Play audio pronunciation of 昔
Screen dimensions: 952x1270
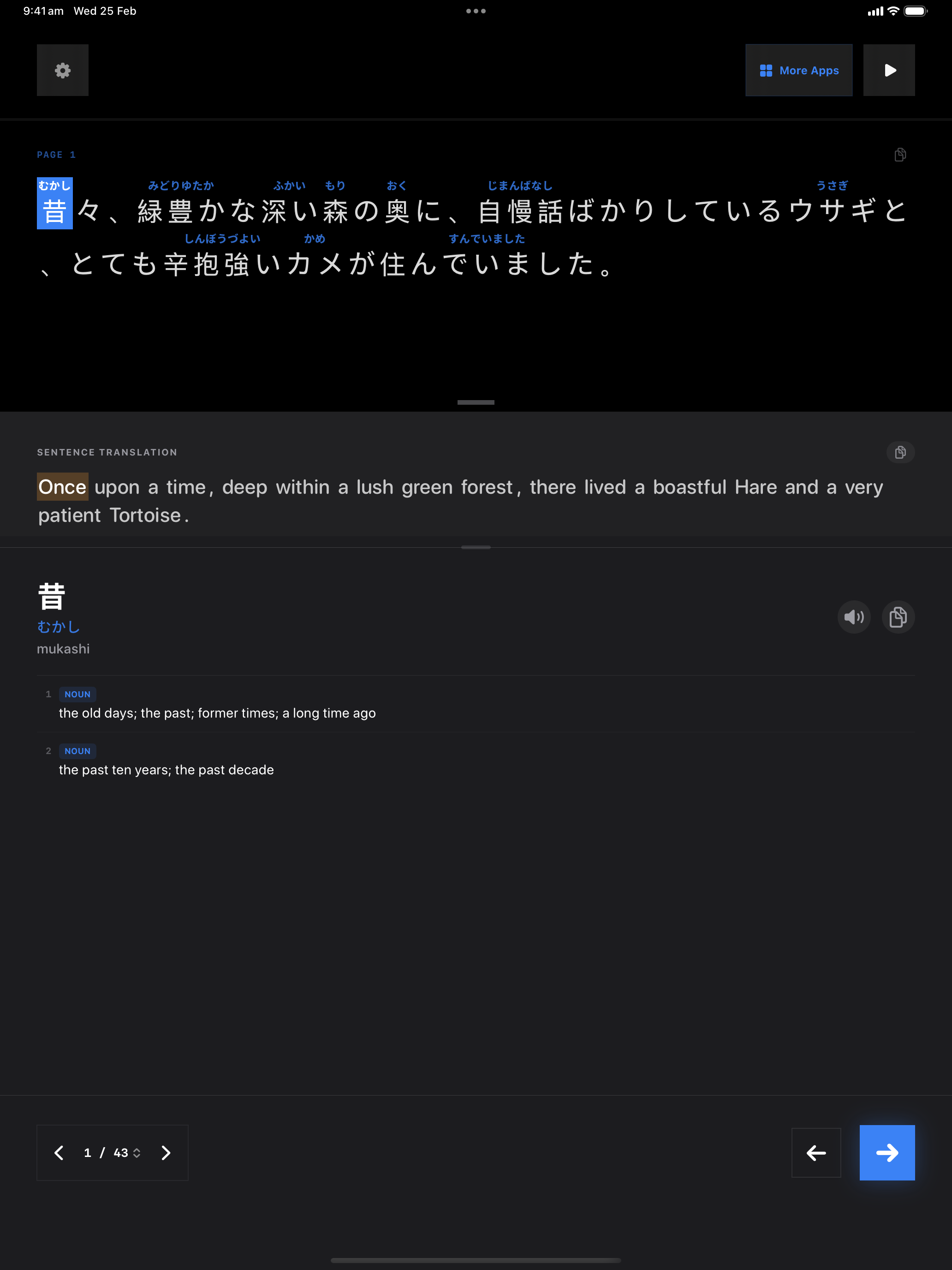click(854, 617)
